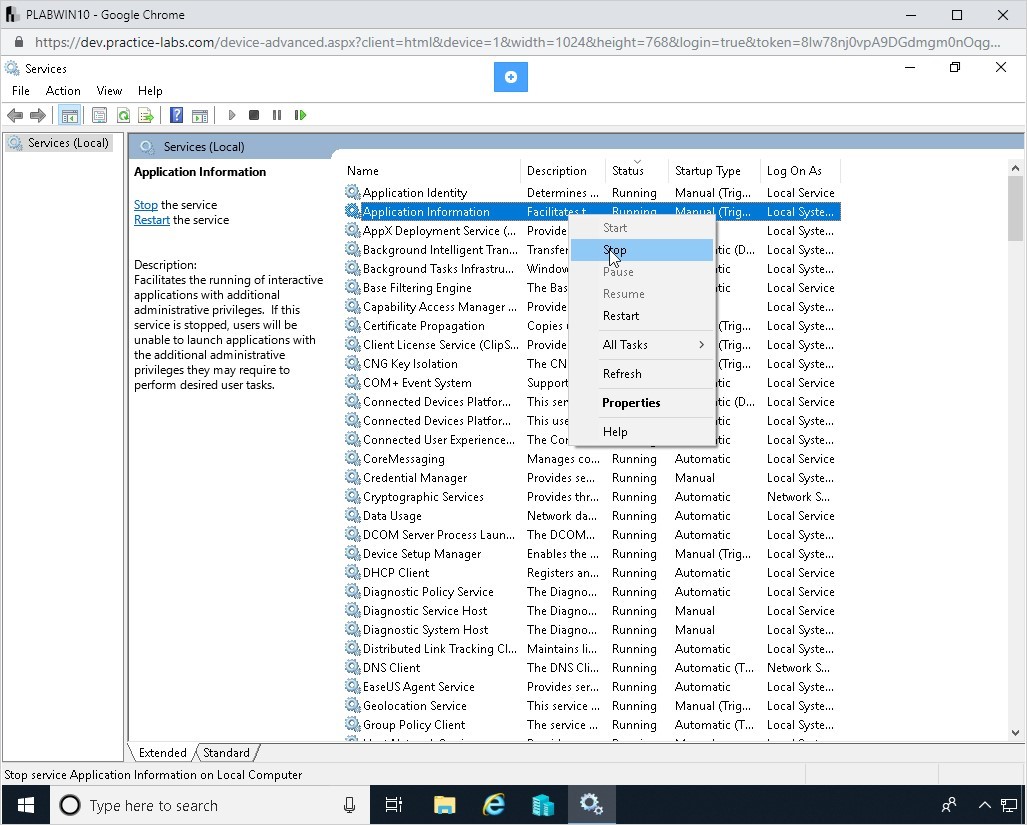Click the vertical scrollbar thumb
Viewport: 1027px width, 825px height.
[1015, 209]
